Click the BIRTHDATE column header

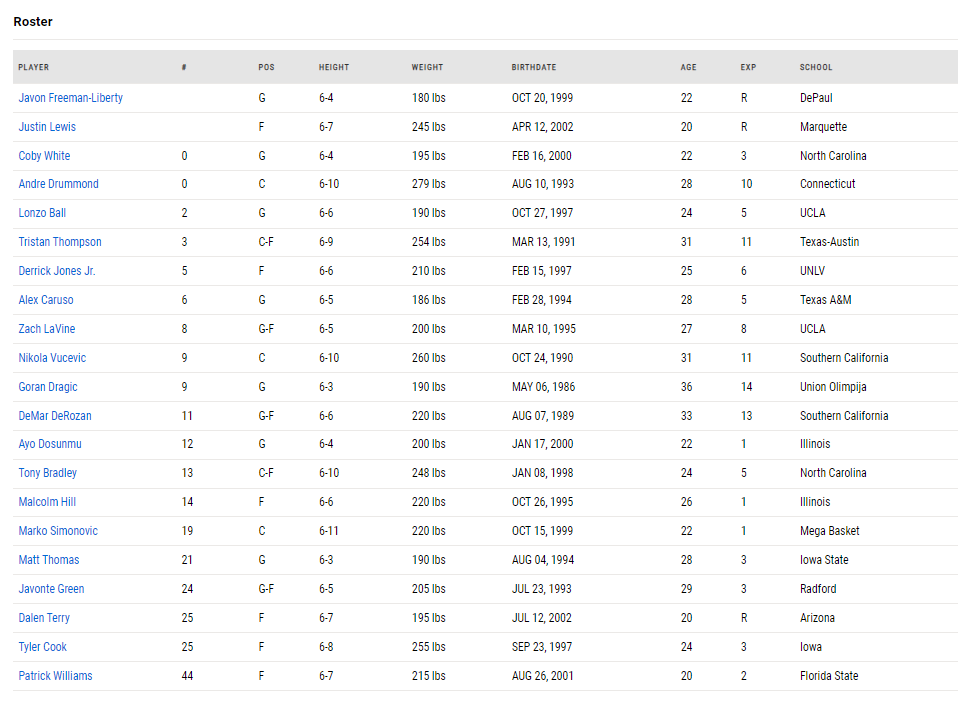tap(534, 67)
